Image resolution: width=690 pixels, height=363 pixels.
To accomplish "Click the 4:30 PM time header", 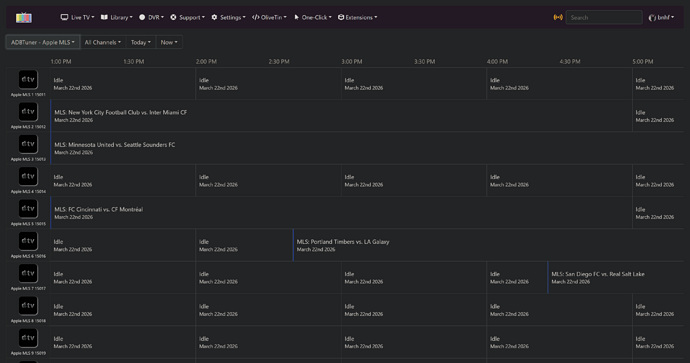I will point(570,62).
